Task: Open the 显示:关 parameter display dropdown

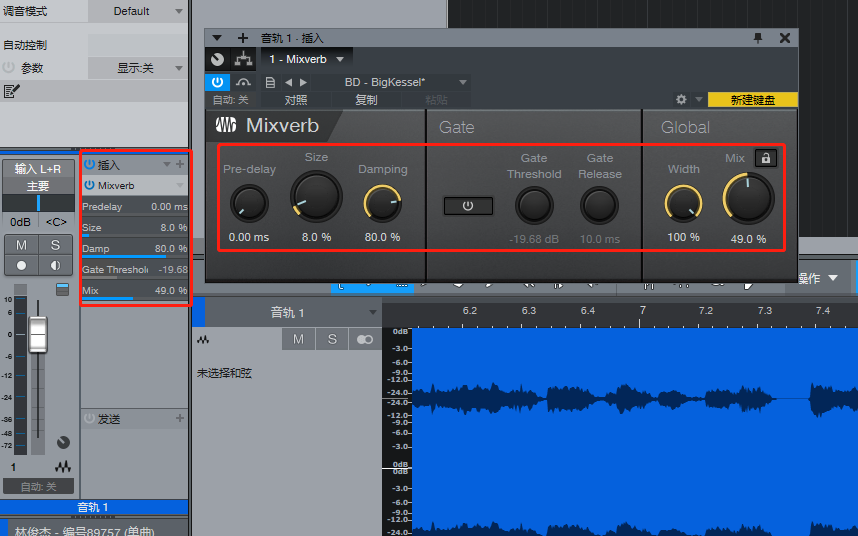Action: pos(137,68)
